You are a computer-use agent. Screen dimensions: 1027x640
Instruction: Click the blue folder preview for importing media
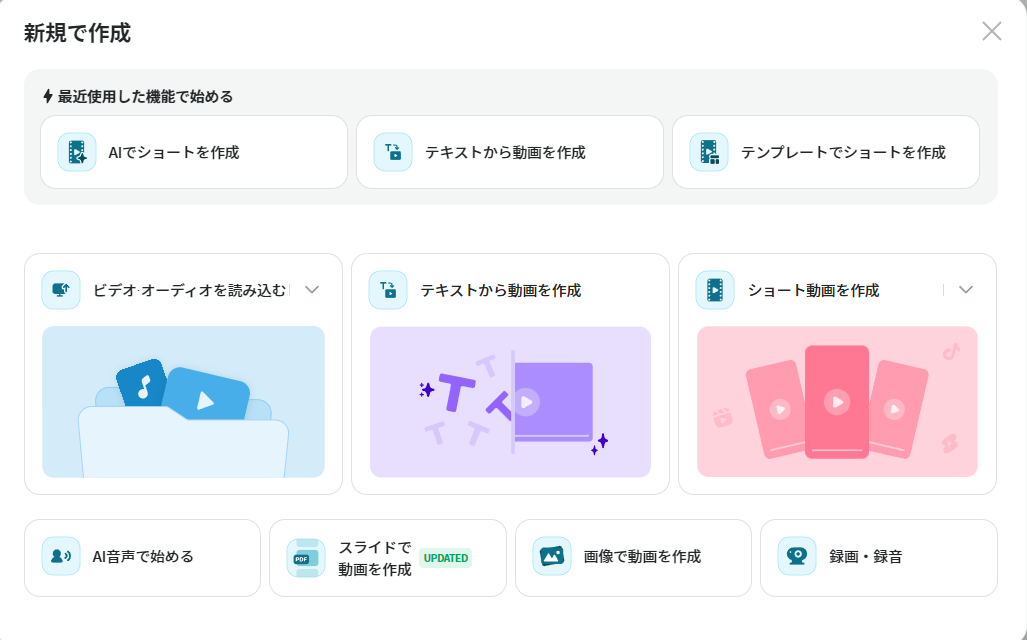(x=183, y=402)
